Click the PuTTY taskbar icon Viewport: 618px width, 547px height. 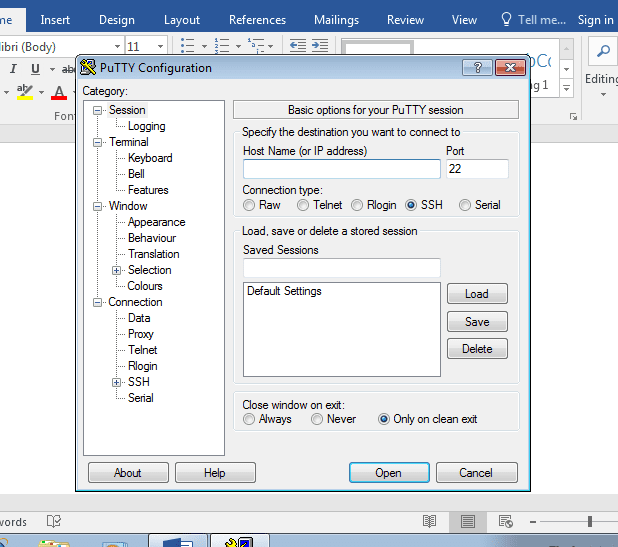pos(240,541)
